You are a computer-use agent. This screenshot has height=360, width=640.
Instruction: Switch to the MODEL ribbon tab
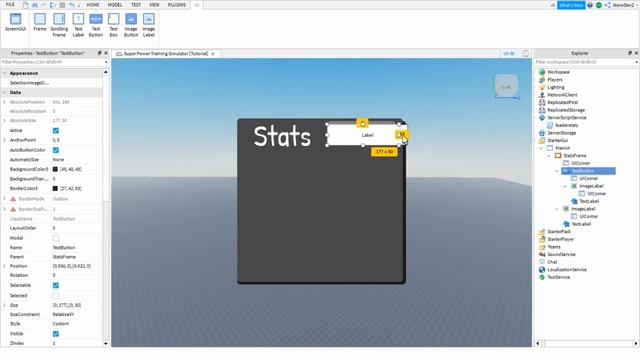tap(115, 5)
